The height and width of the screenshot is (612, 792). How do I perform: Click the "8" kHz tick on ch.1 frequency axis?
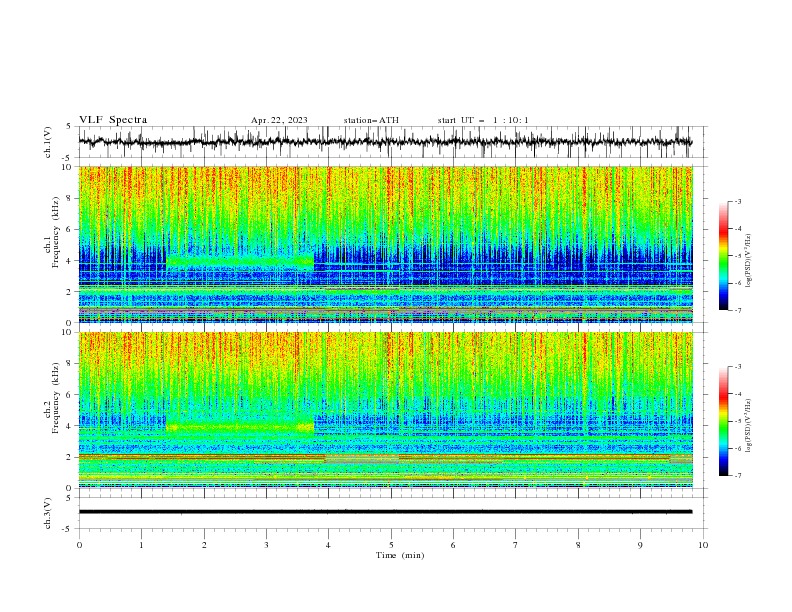pos(71,198)
